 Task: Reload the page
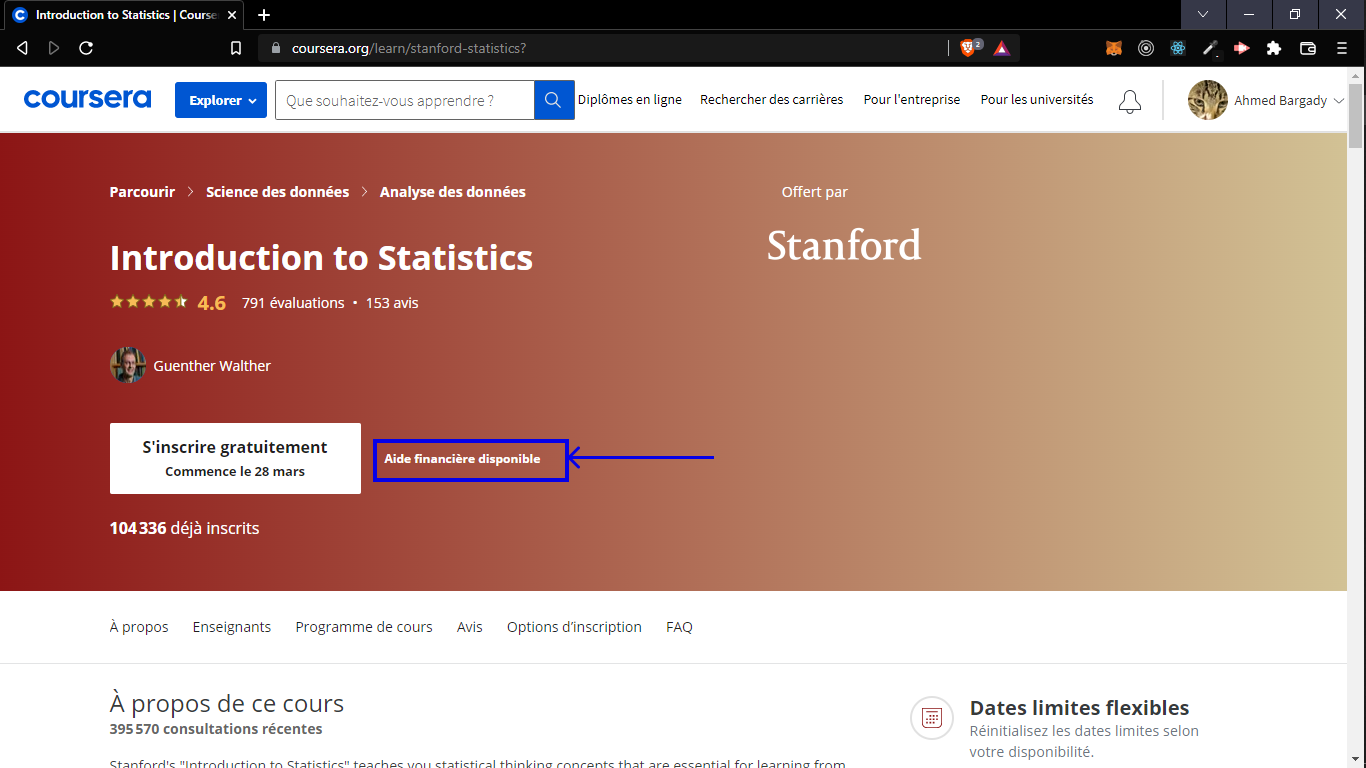pyautogui.click(x=86, y=48)
